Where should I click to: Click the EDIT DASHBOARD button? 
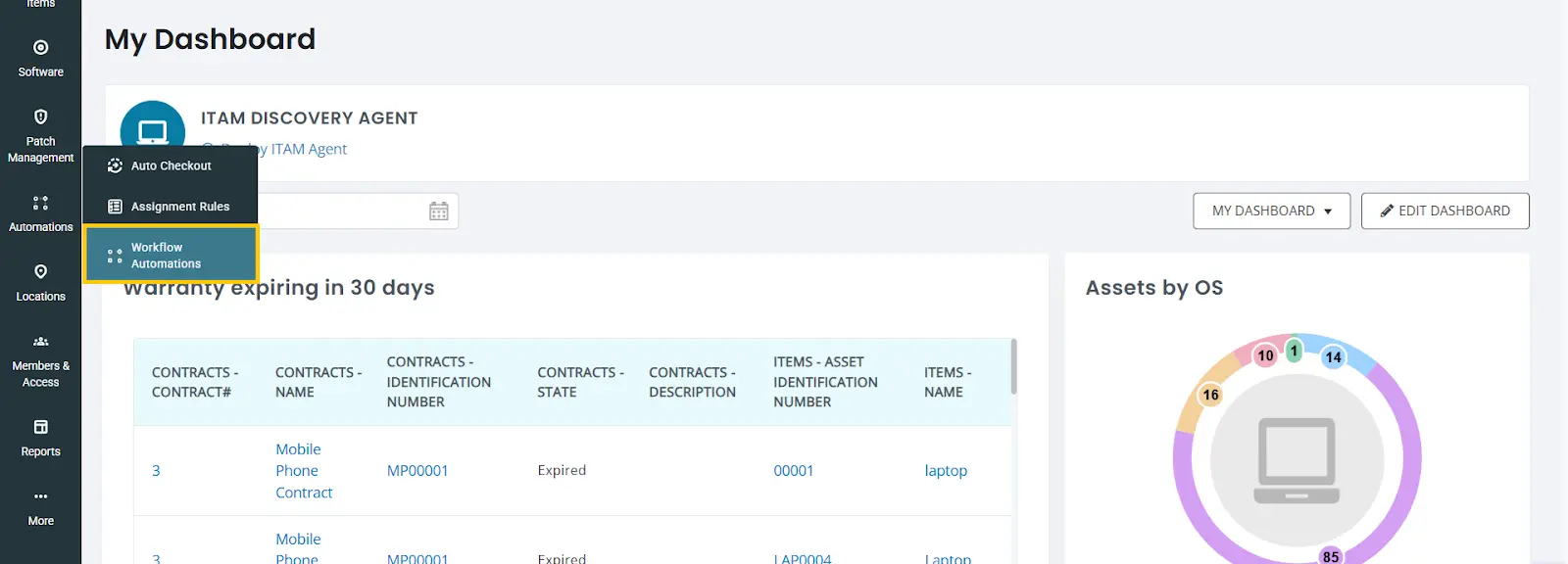[1445, 211]
